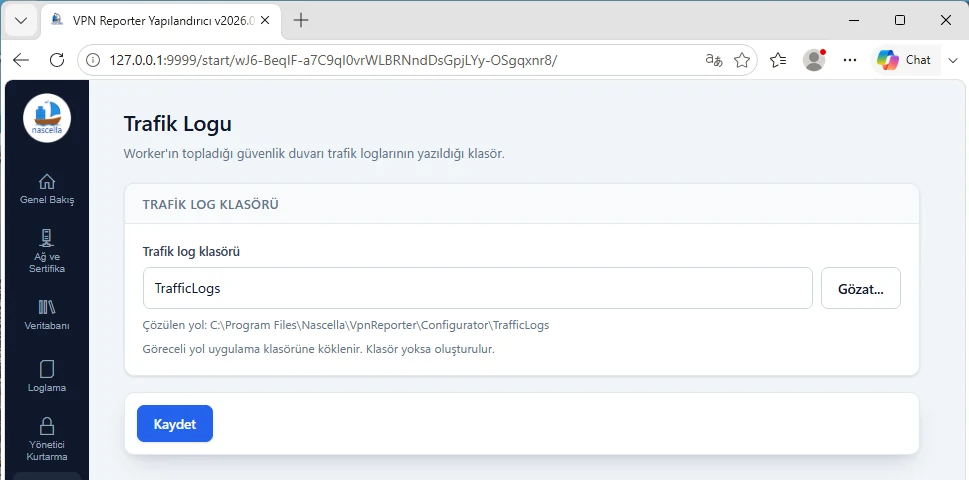969x480 pixels.
Task: Click the Trafik Logu page heading
Action: (177, 124)
